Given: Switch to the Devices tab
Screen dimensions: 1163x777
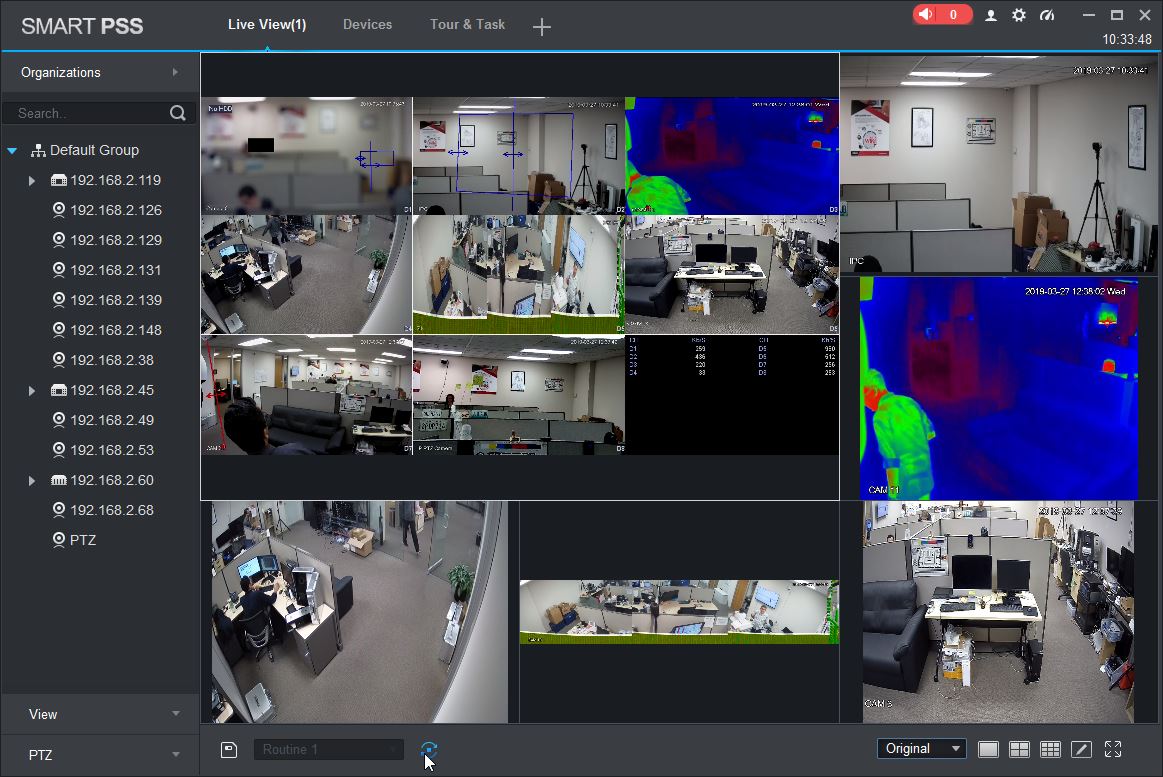Looking at the screenshot, I should click(367, 24).
